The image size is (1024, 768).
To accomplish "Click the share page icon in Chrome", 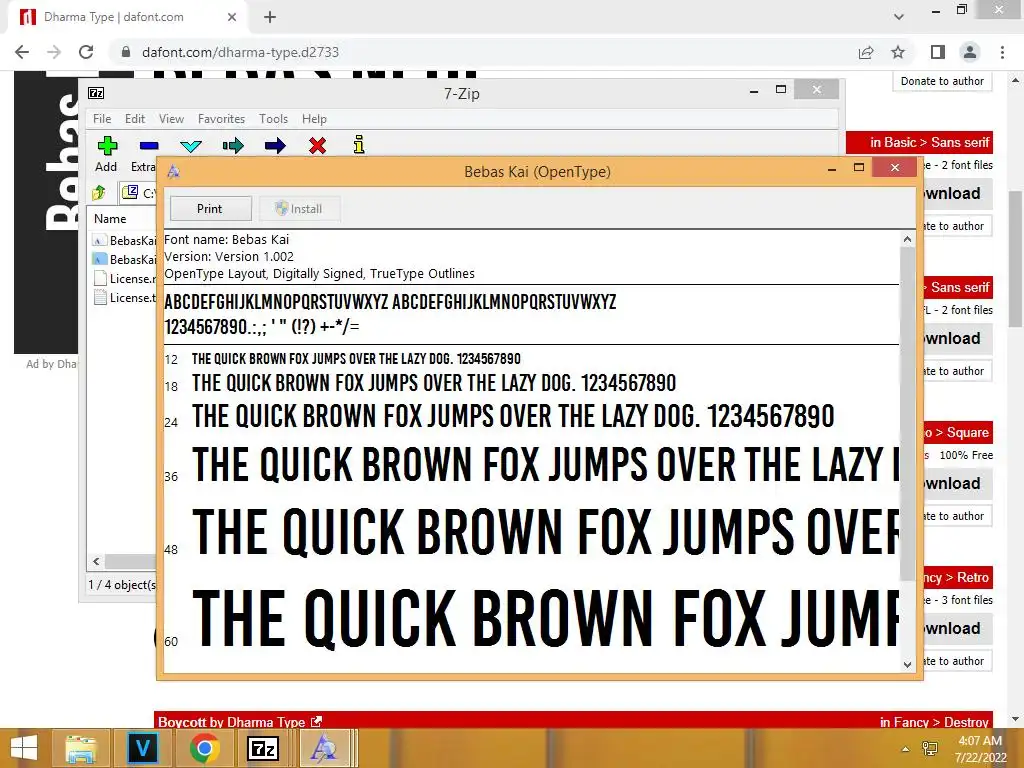I will [866, 52].
